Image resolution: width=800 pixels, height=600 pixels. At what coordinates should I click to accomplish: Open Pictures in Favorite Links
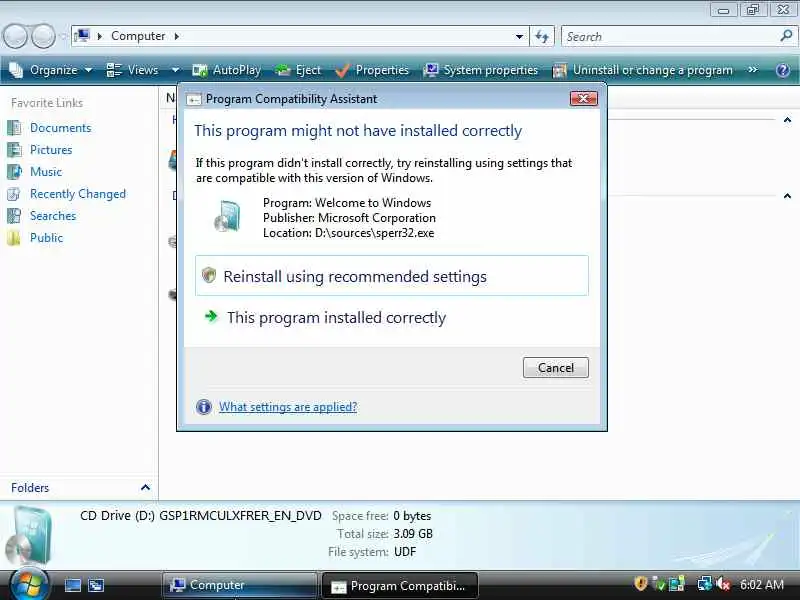tap(51, 149)
